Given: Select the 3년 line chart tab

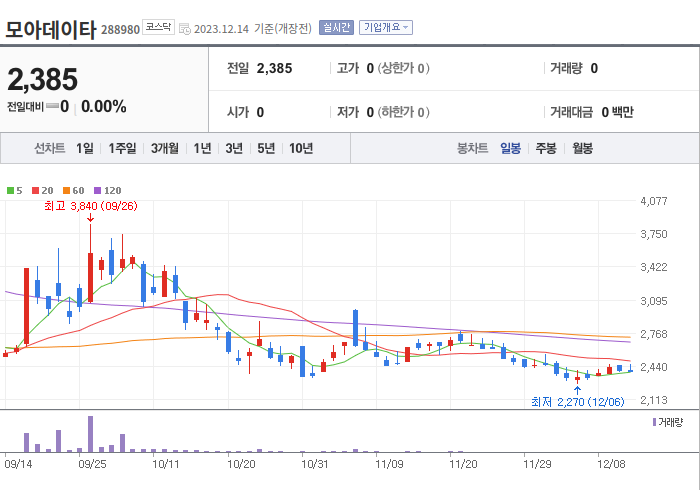Looking at the screenshot, I should click(x=234, y=148).
